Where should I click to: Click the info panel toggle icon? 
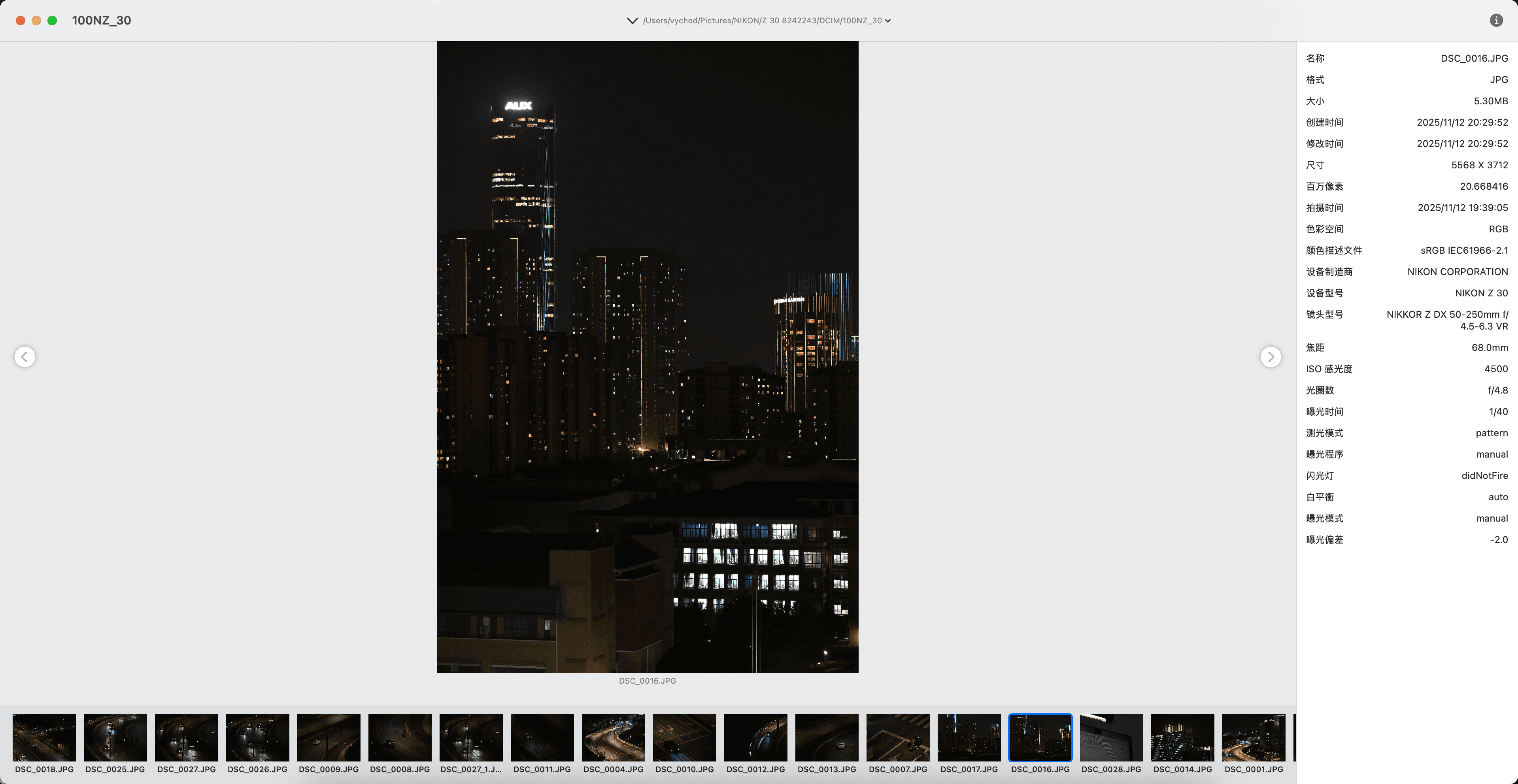click(1495, 21)
